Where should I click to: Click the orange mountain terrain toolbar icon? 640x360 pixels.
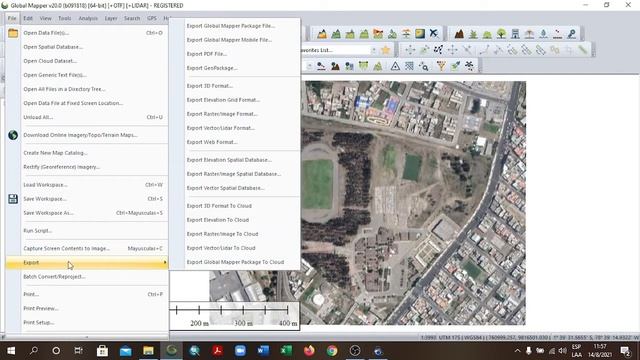(x=322, y=34)
